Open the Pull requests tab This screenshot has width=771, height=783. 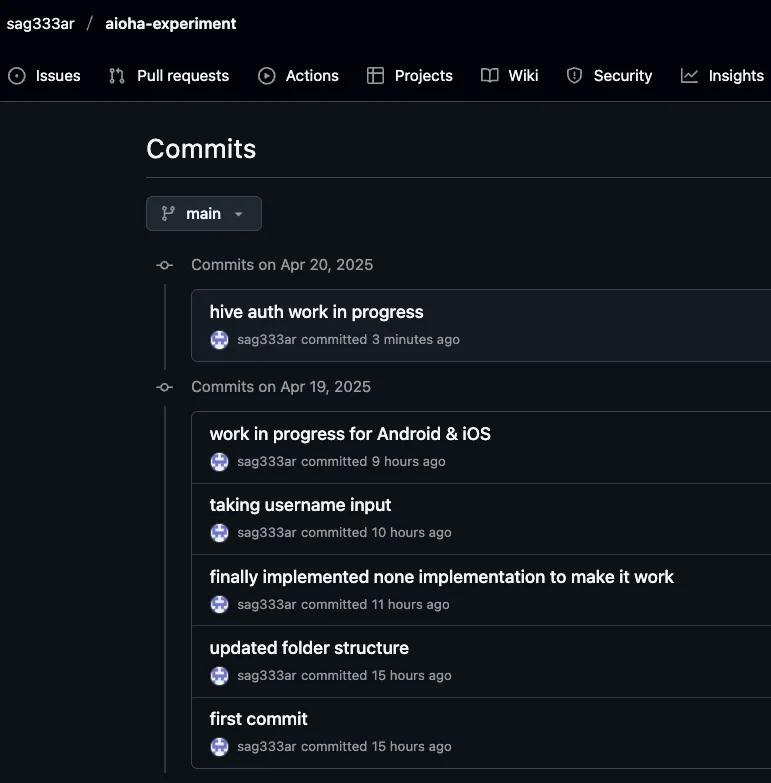(x=169, y=76)
